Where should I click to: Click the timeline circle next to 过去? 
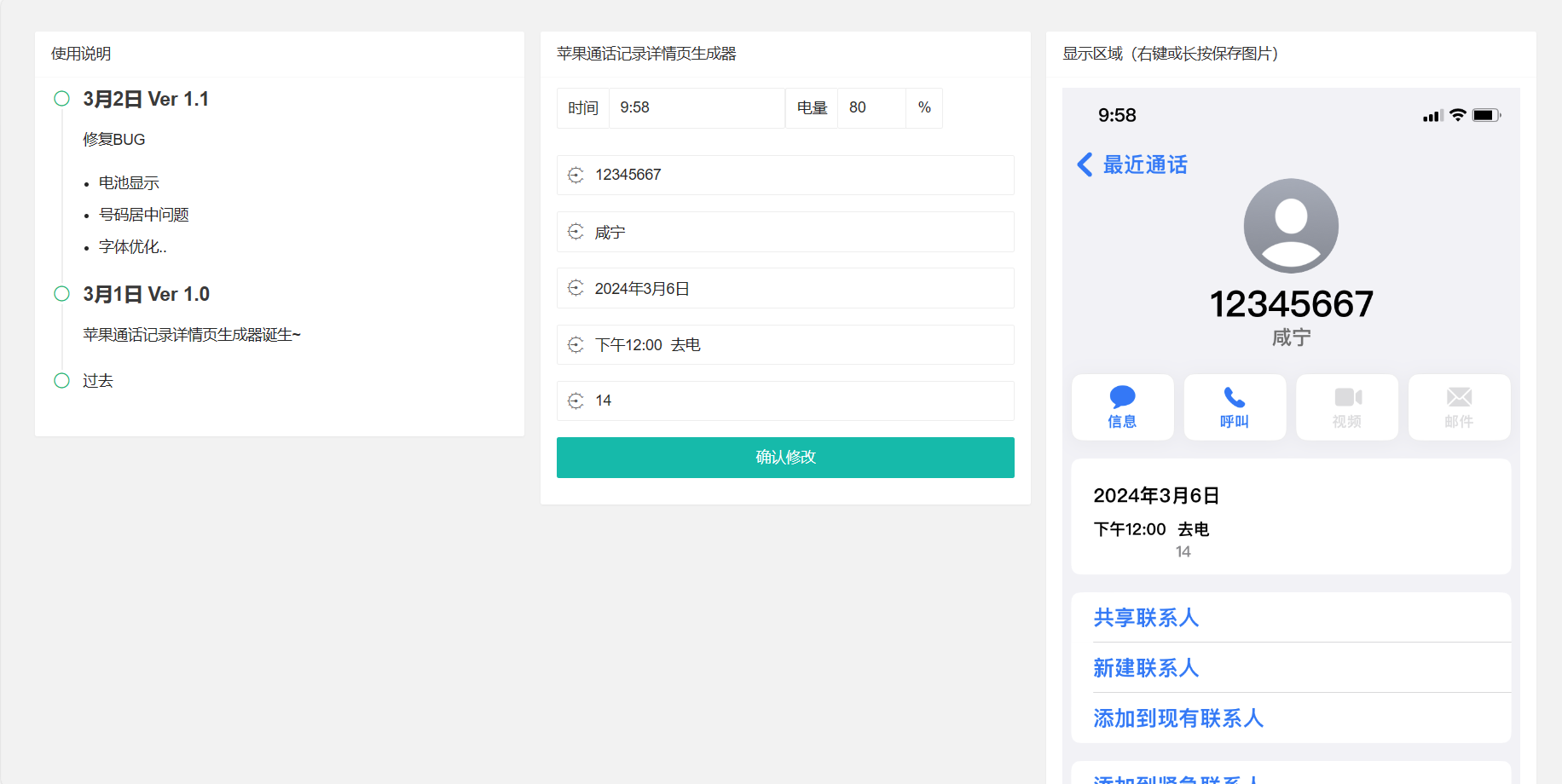click(x=61, y=381)
